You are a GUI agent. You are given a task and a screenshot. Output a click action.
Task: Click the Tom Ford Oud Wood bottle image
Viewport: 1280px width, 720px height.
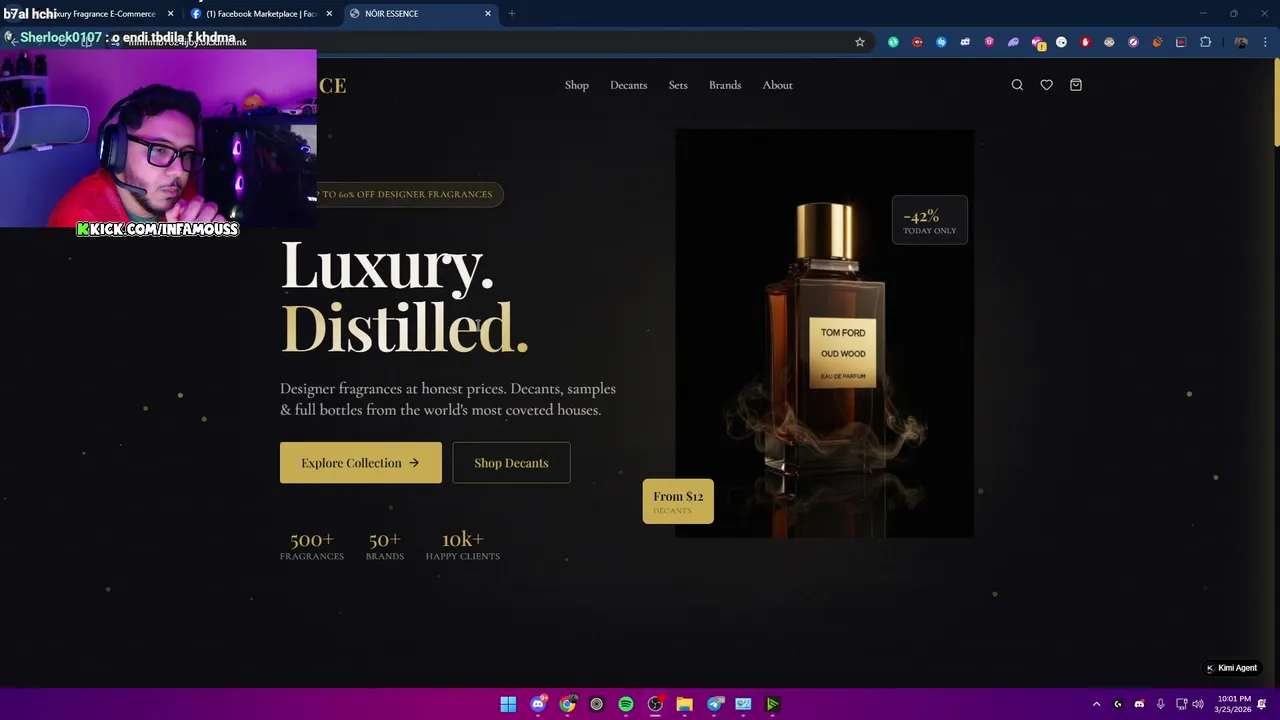(x=824, y=333)
